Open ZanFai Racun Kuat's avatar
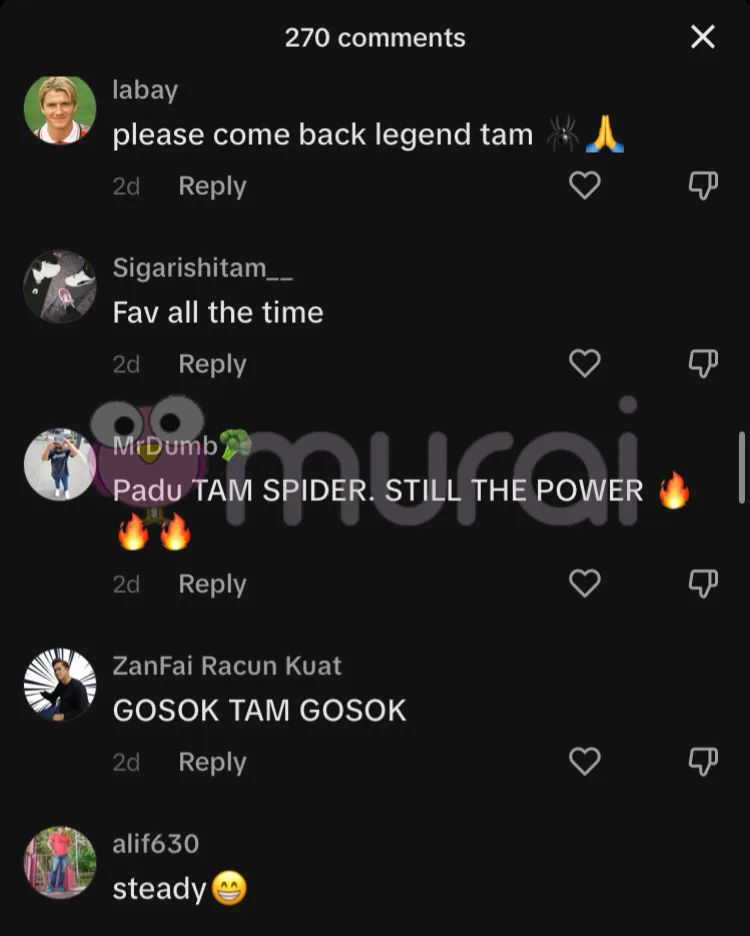 (x=60, y=684)
